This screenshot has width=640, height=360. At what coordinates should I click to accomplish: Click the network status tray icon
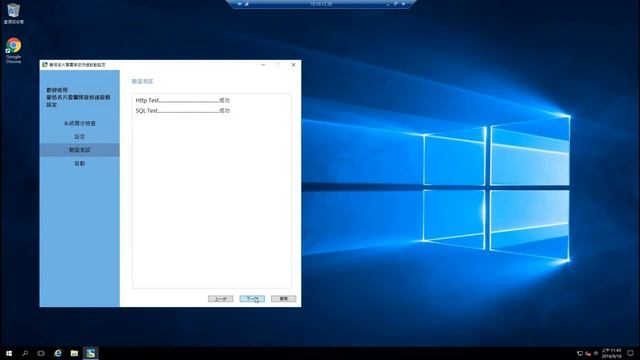pos(580,353)
